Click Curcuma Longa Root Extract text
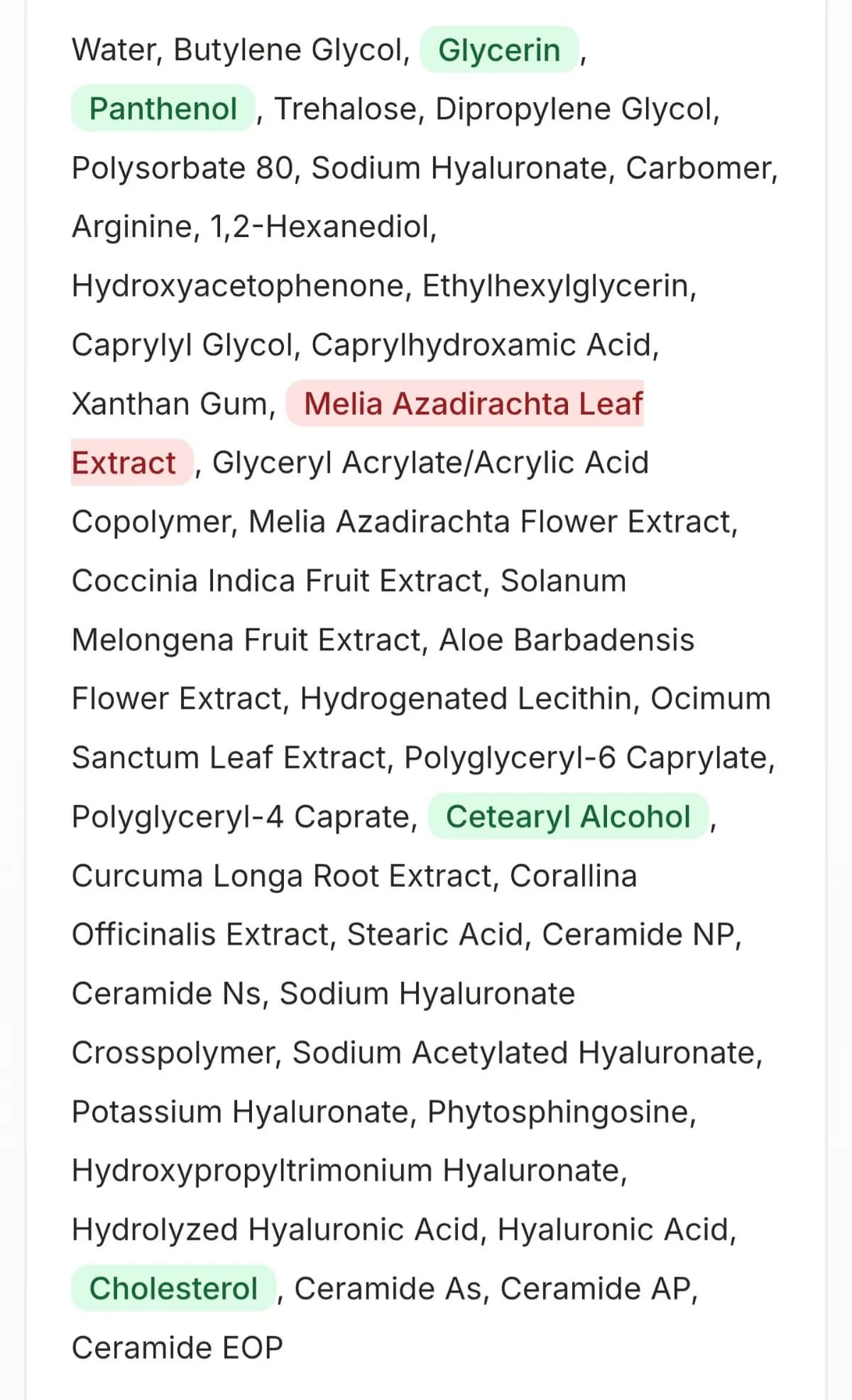The width and height of the screenshot is (852, 1400). (x=283, y=876)
